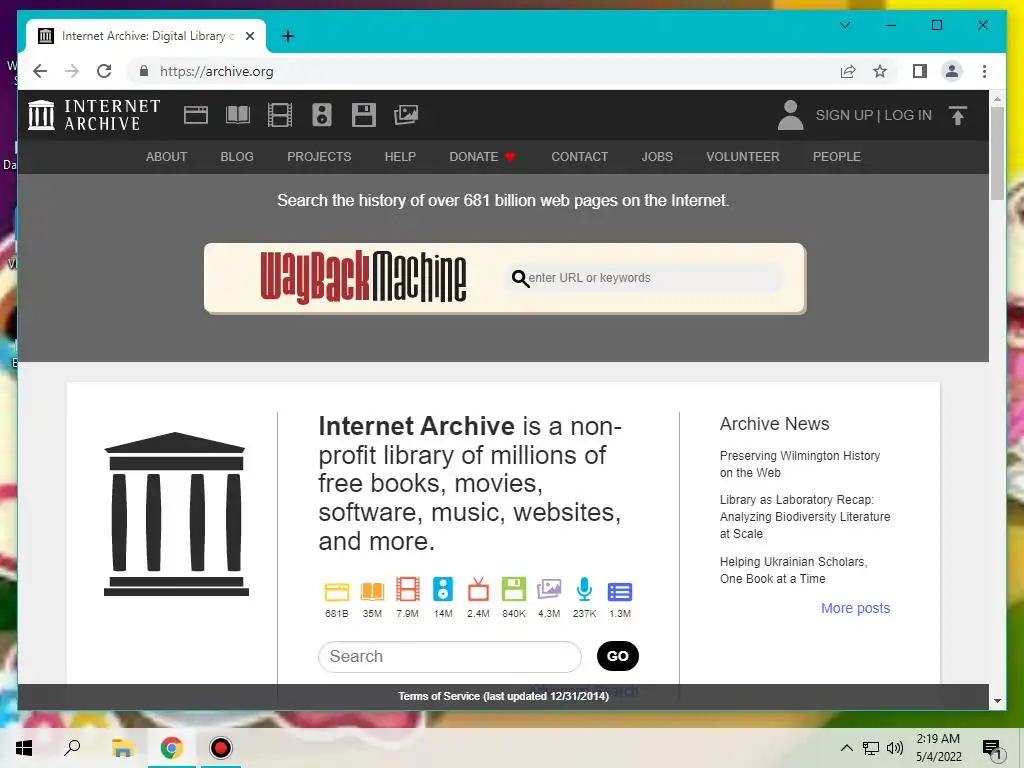This screenshot has width=1024, height=768.
Task: Open the Web icon in Archive top bar
Action: coord(195,115)
